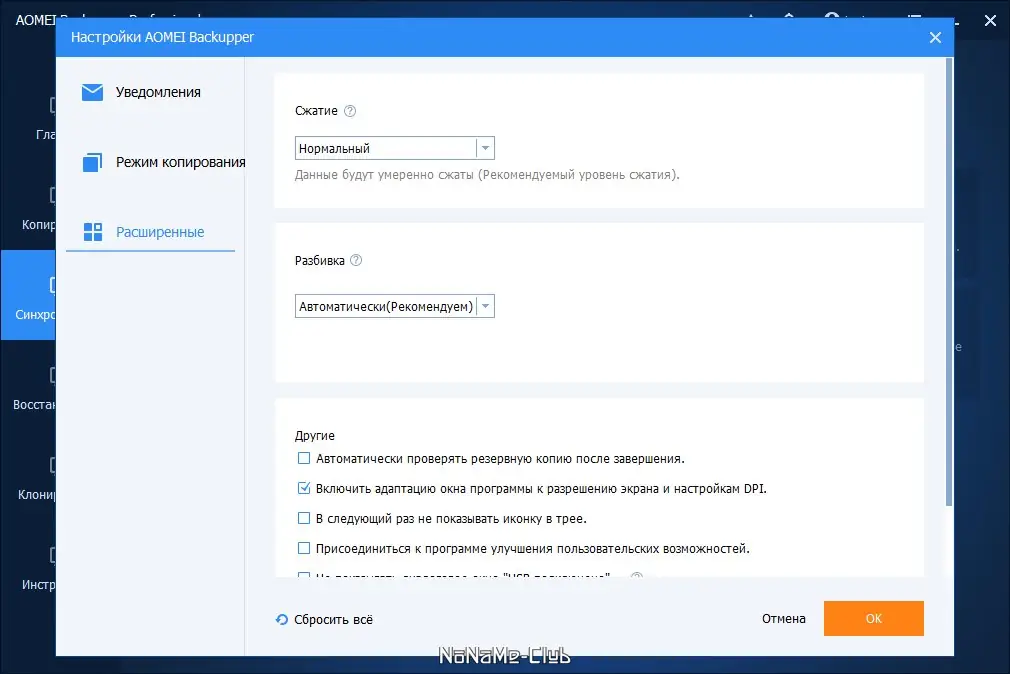The image size is (1010, 674).
Task: Click the Сбросить всё link text
Action: point(333,619)
